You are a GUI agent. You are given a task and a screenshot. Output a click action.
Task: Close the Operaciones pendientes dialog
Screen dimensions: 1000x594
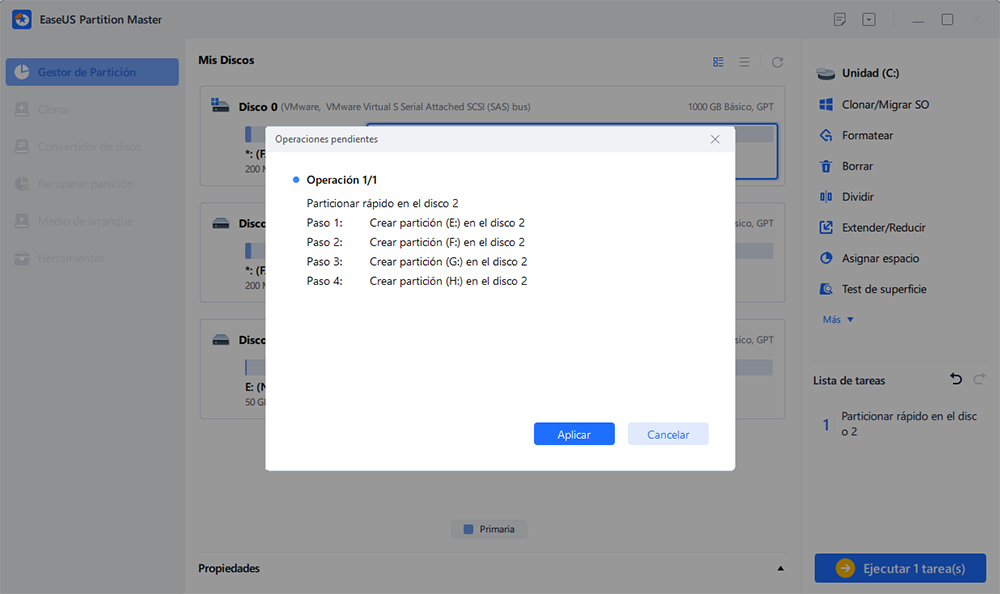click(x=715, y=139)
